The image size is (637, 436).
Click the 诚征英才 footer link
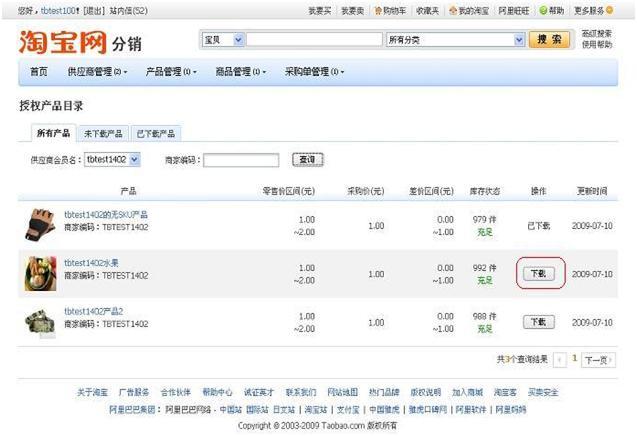tap(259, 392)
